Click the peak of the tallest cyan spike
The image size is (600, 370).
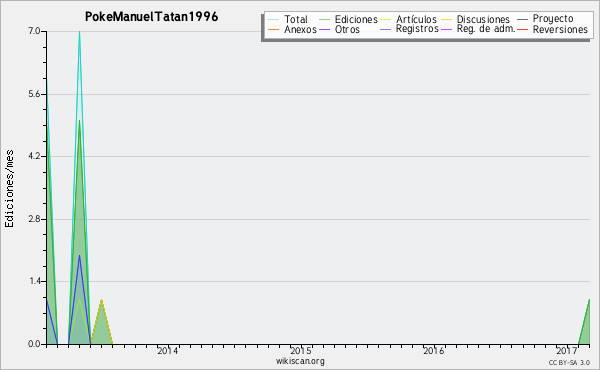79,32
